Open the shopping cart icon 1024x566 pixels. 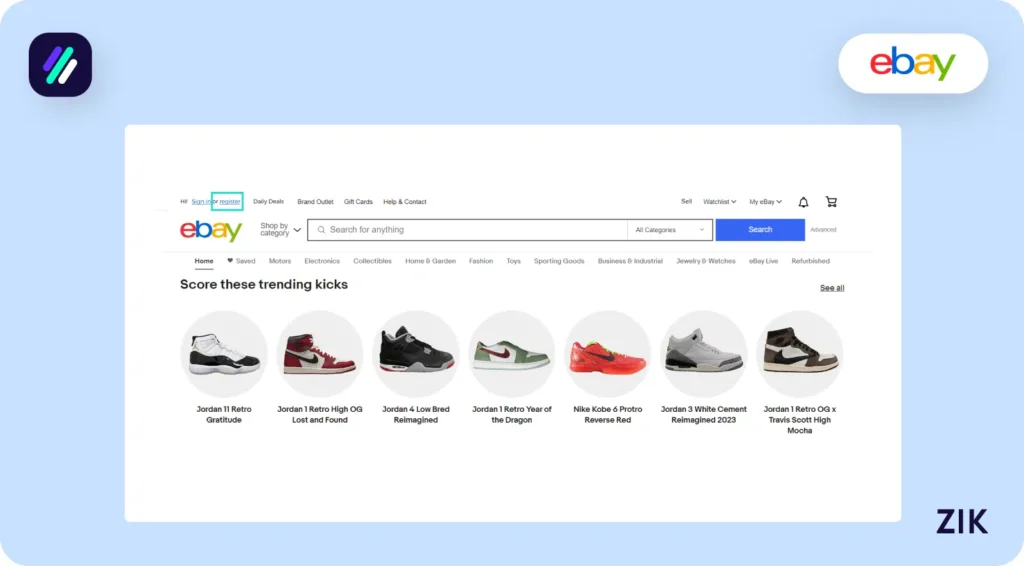pos(831,202)
